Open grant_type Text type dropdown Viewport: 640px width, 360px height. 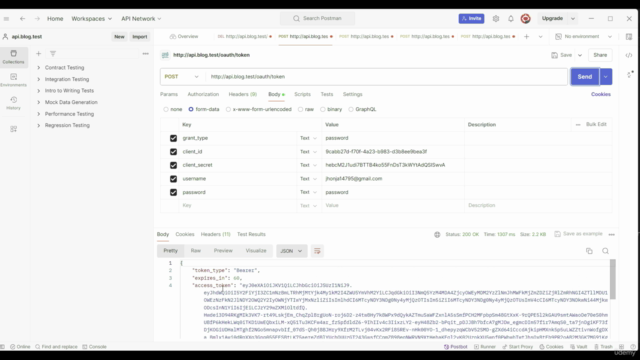pos(308,138)
